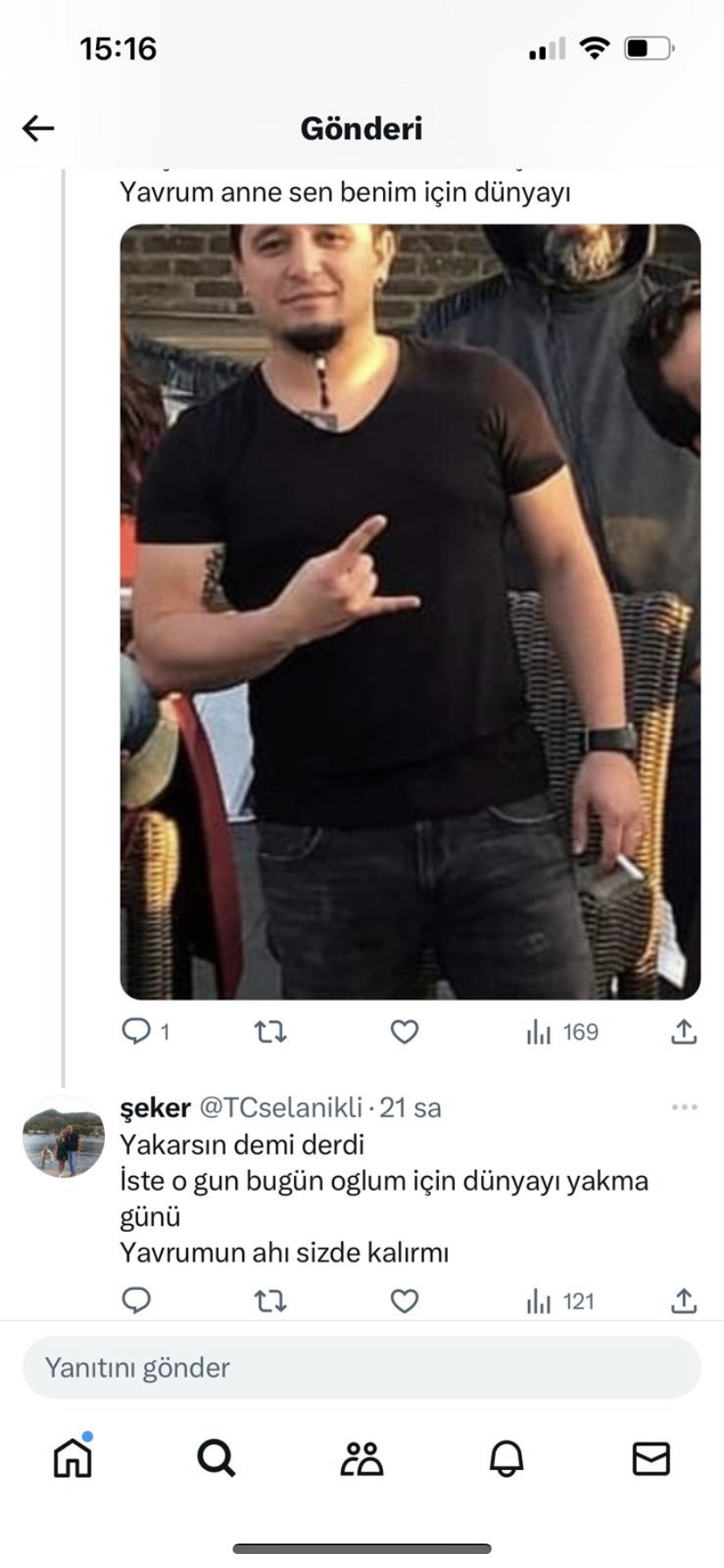Tap the back arrow in the header
The width and height of the screenshot is (724, 1568).
coord(38,129)
